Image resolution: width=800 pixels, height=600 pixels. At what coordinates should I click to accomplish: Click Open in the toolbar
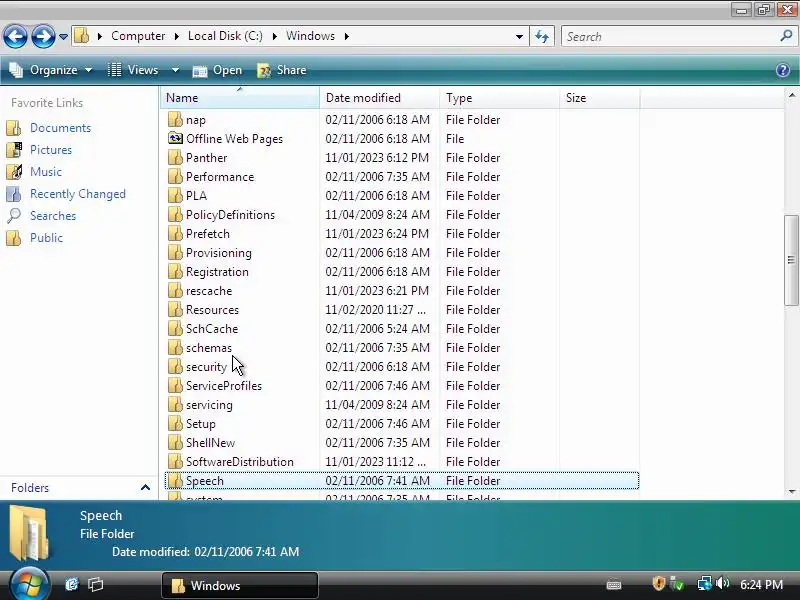coord(217,70)
